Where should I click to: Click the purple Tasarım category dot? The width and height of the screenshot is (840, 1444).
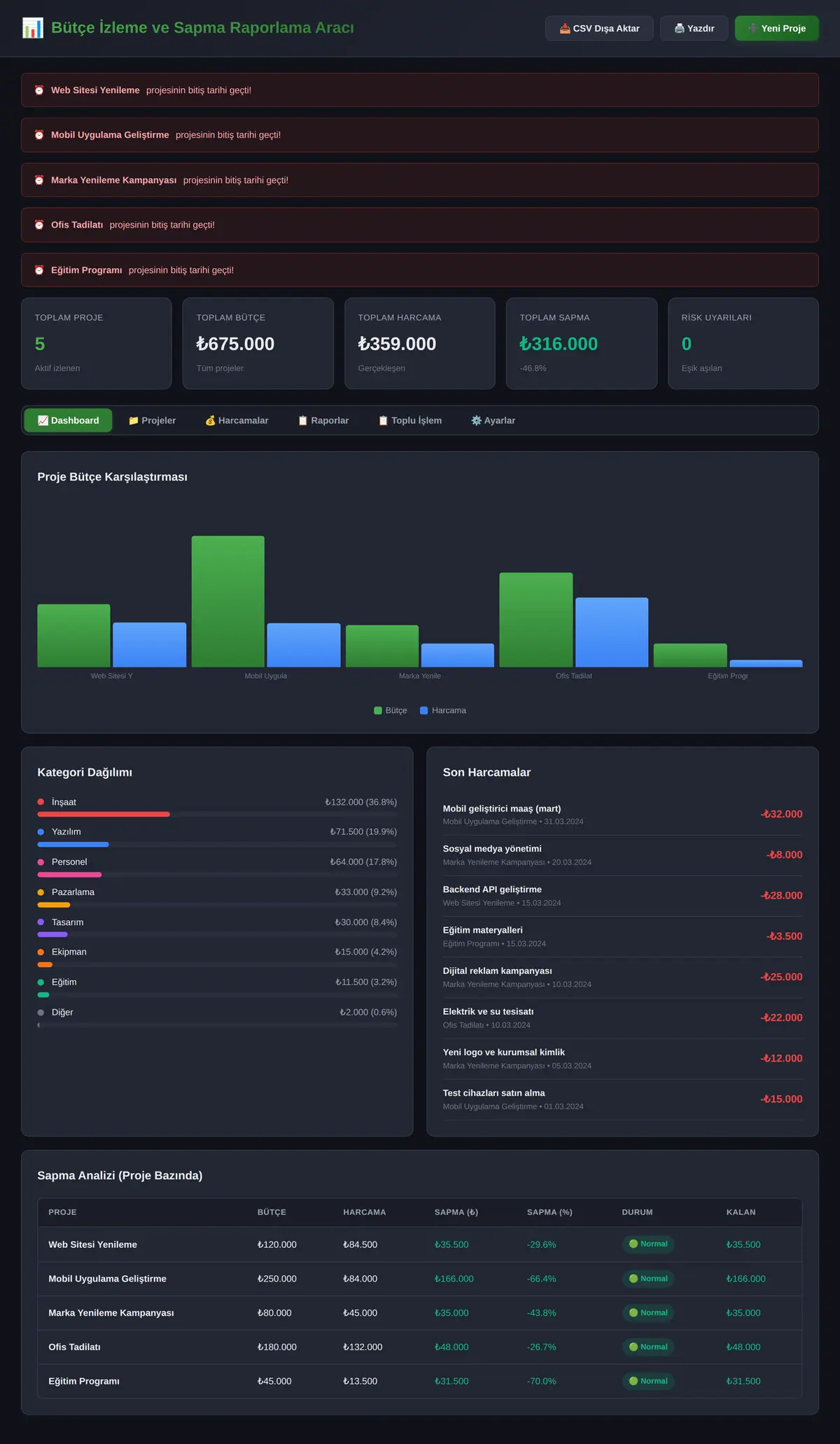41,922
